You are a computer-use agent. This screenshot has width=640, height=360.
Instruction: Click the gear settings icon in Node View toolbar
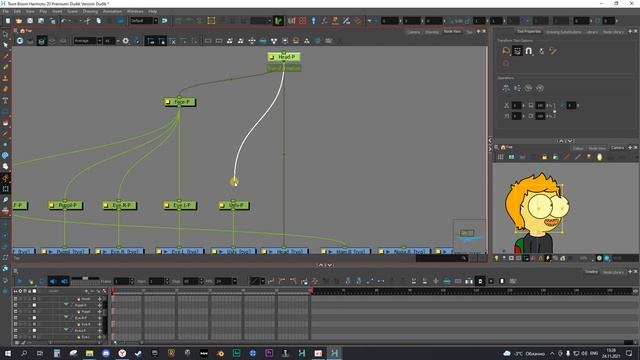(x=126, y=41)
